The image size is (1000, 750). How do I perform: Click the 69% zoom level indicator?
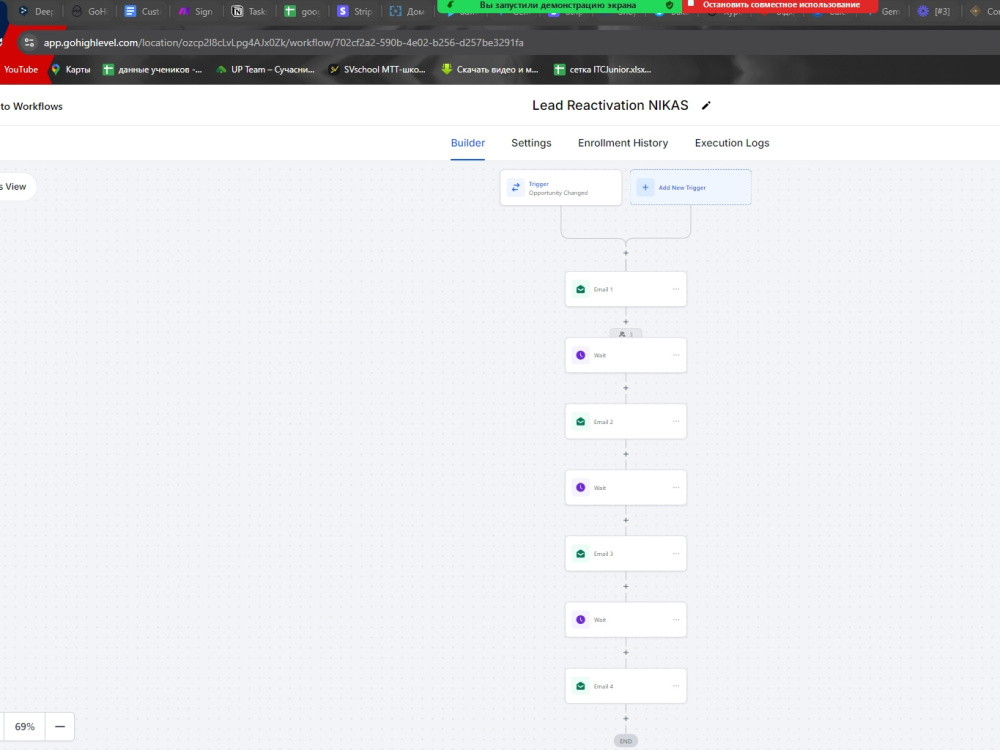coord(25,726)
